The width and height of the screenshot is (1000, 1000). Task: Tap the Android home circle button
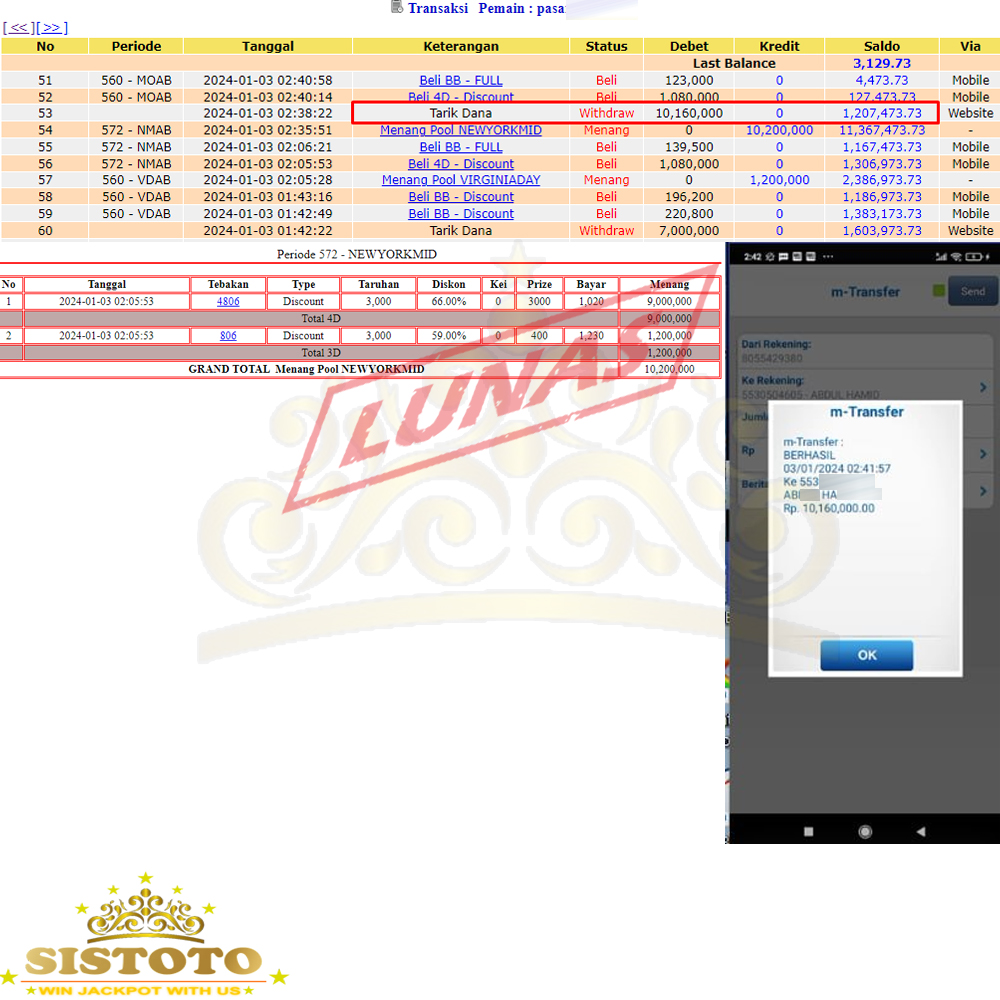click(x=865, y=831)
